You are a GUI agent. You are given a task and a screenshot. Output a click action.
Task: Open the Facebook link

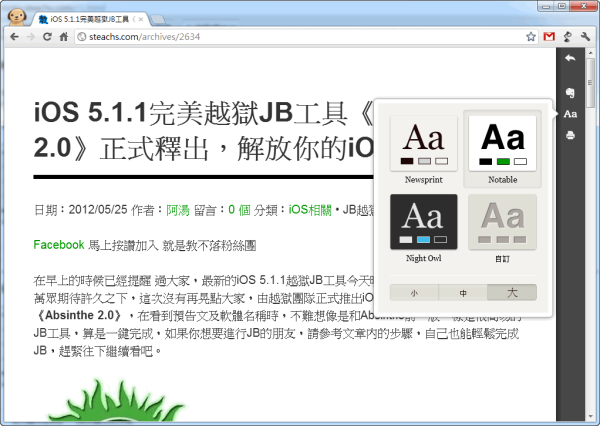pos(59,245)
